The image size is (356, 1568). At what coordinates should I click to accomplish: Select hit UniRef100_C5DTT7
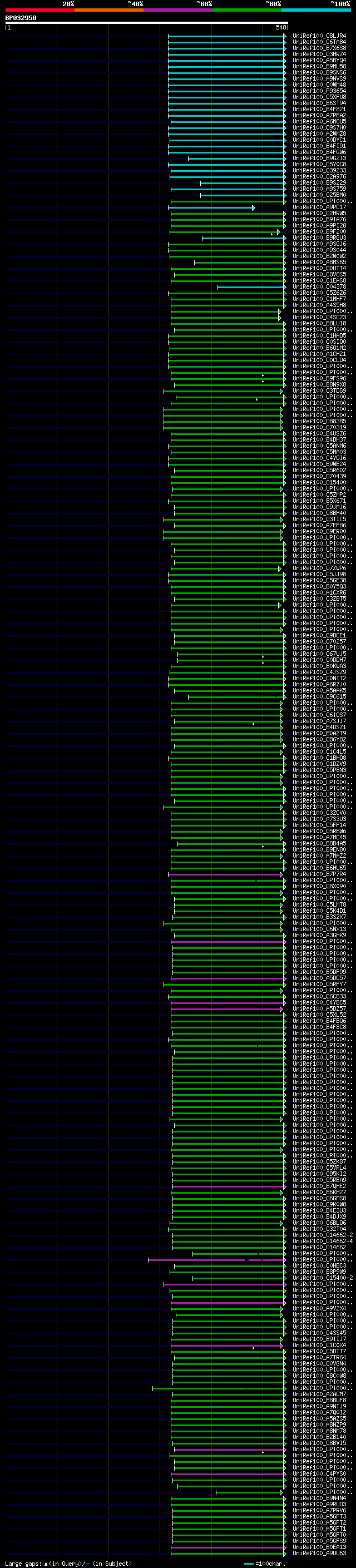[x=319, y=1351]
